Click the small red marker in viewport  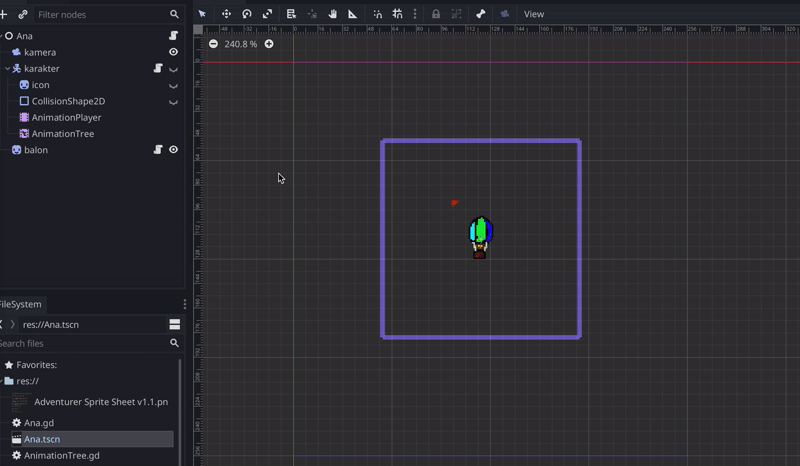pos(455,203)
